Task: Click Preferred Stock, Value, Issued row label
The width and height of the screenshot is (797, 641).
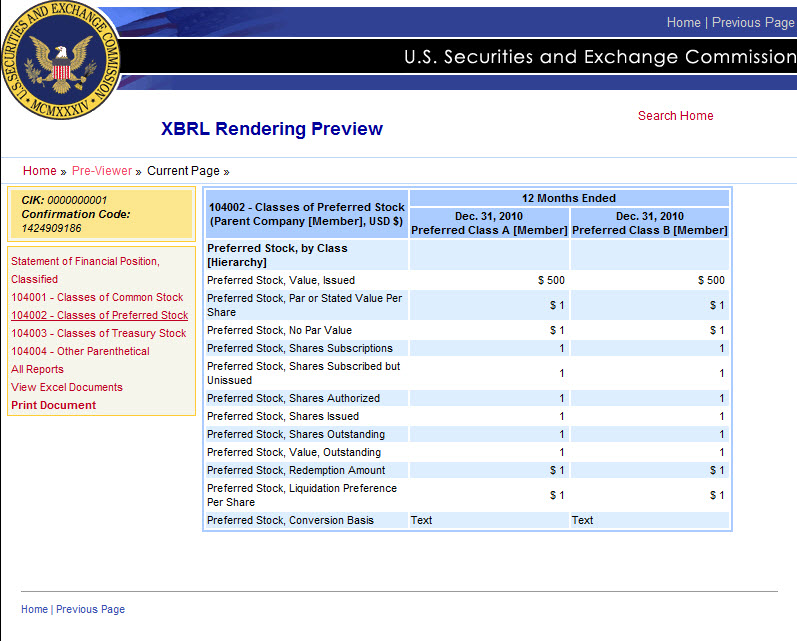Action: pos(281,281)
